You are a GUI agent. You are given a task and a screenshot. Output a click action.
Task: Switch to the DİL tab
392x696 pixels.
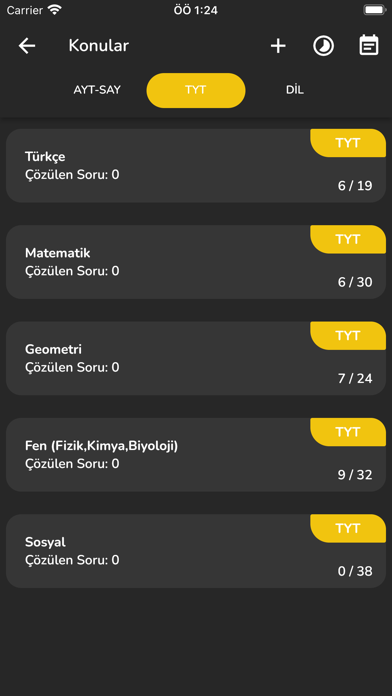coord(295,90)
